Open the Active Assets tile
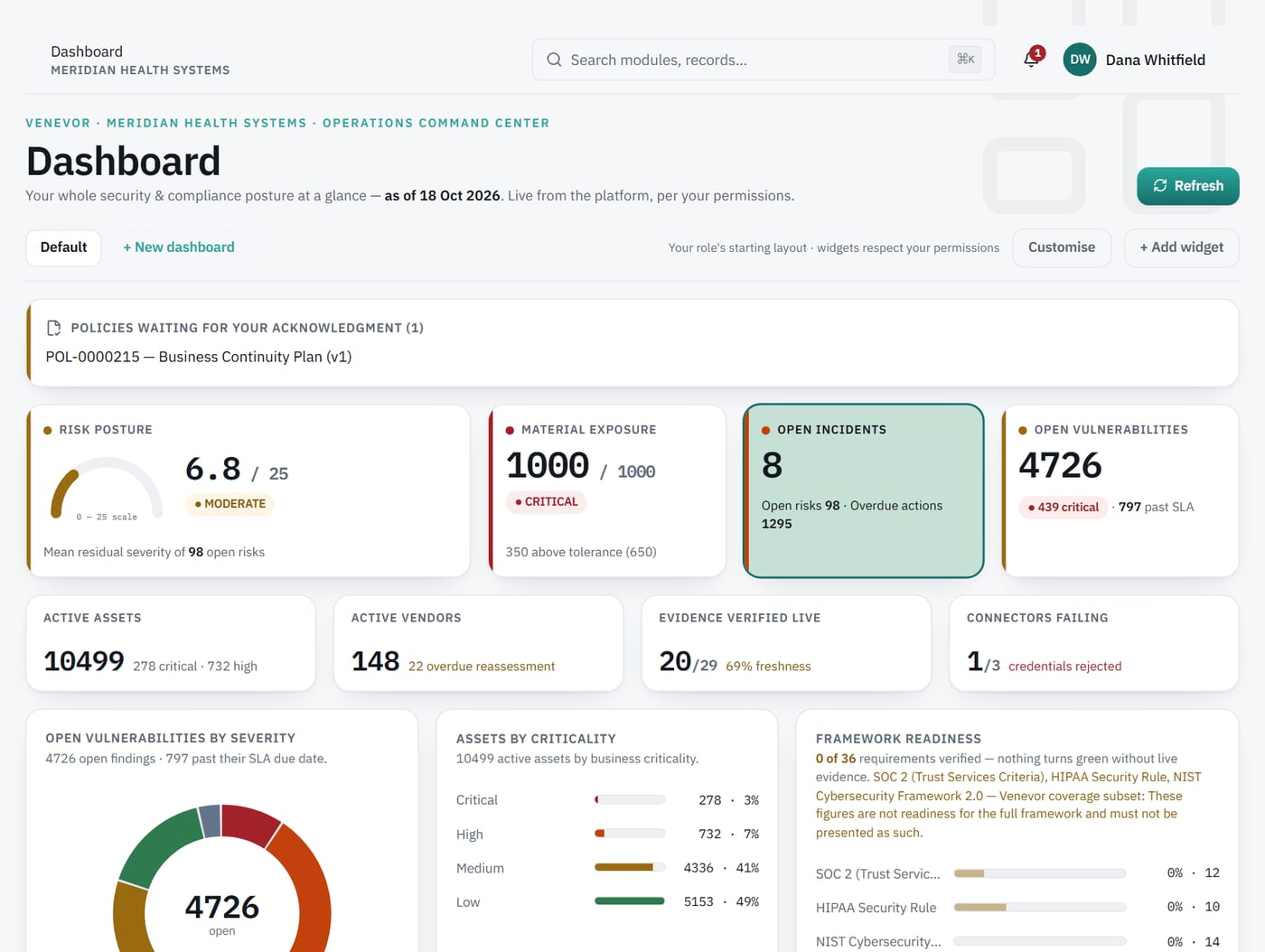Screen dimensions: 1265x952 171,643
